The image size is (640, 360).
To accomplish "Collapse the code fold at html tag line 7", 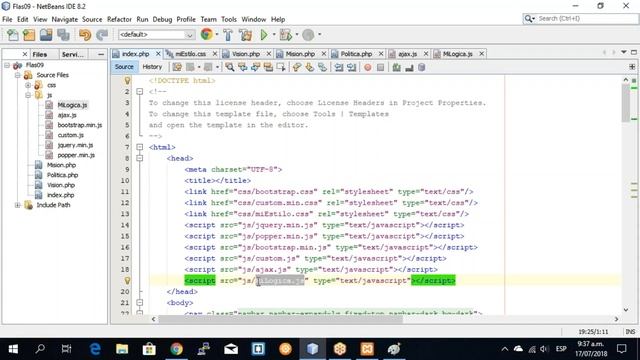I will click(140, 147).
